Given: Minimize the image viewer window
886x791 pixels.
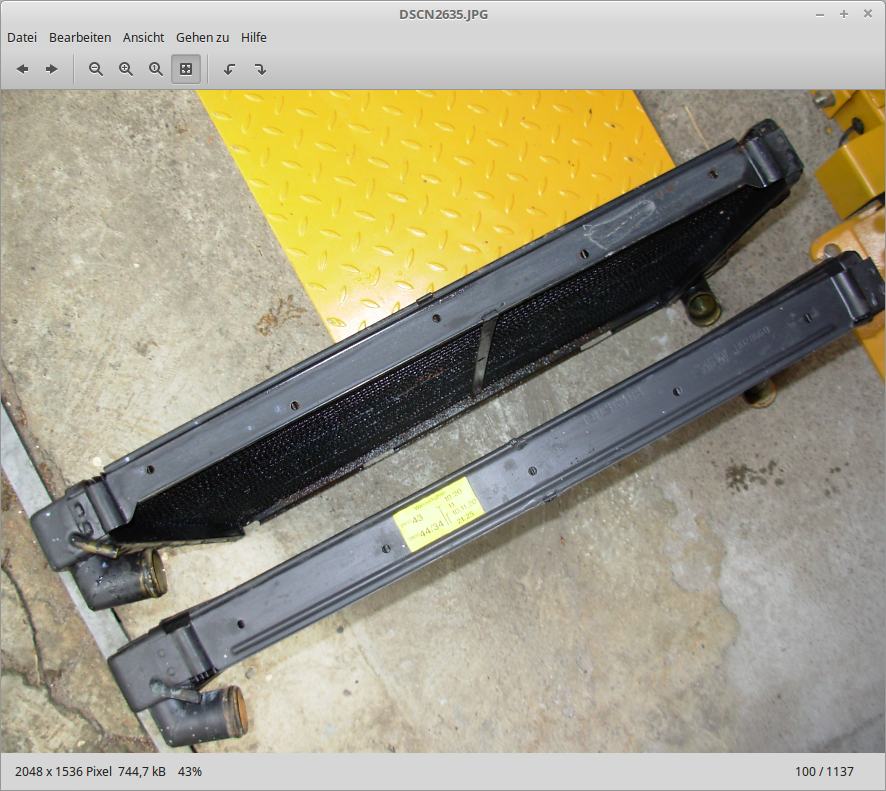Looking at the screenshot, I should [820, 14].
